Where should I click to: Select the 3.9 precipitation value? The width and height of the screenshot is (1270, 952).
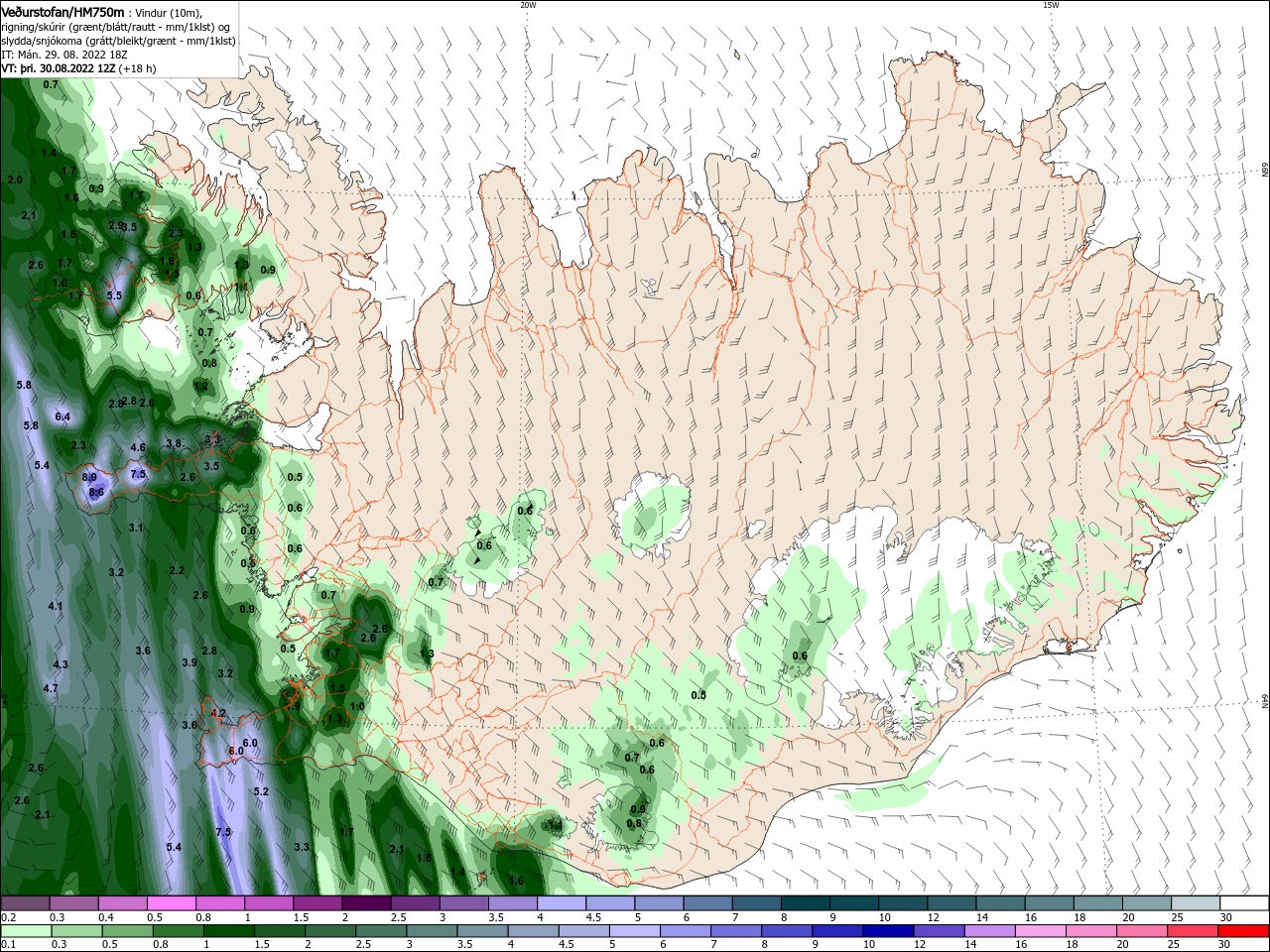190,662
